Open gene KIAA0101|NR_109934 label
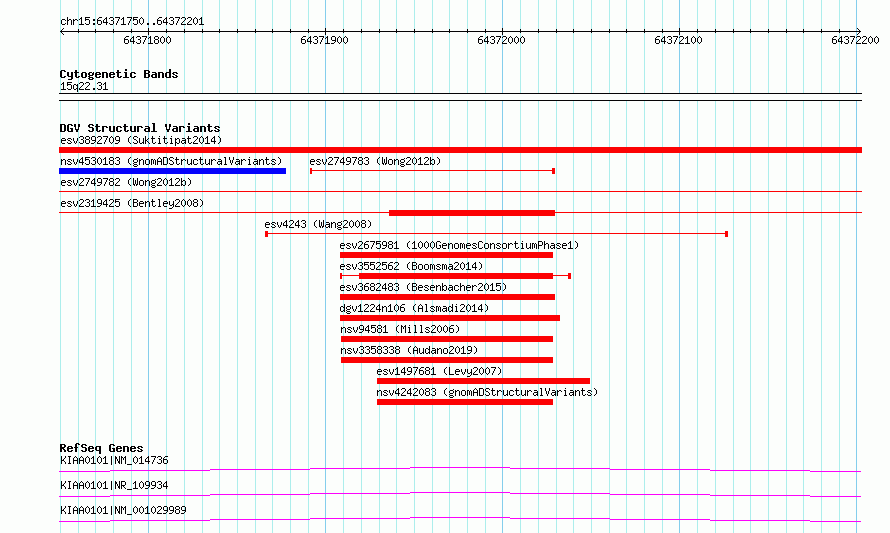 tap(114, 485)
